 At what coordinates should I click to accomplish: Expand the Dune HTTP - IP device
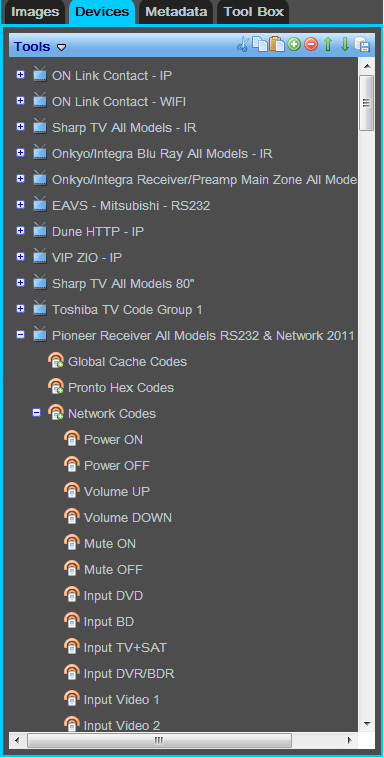tap(20, 231)
